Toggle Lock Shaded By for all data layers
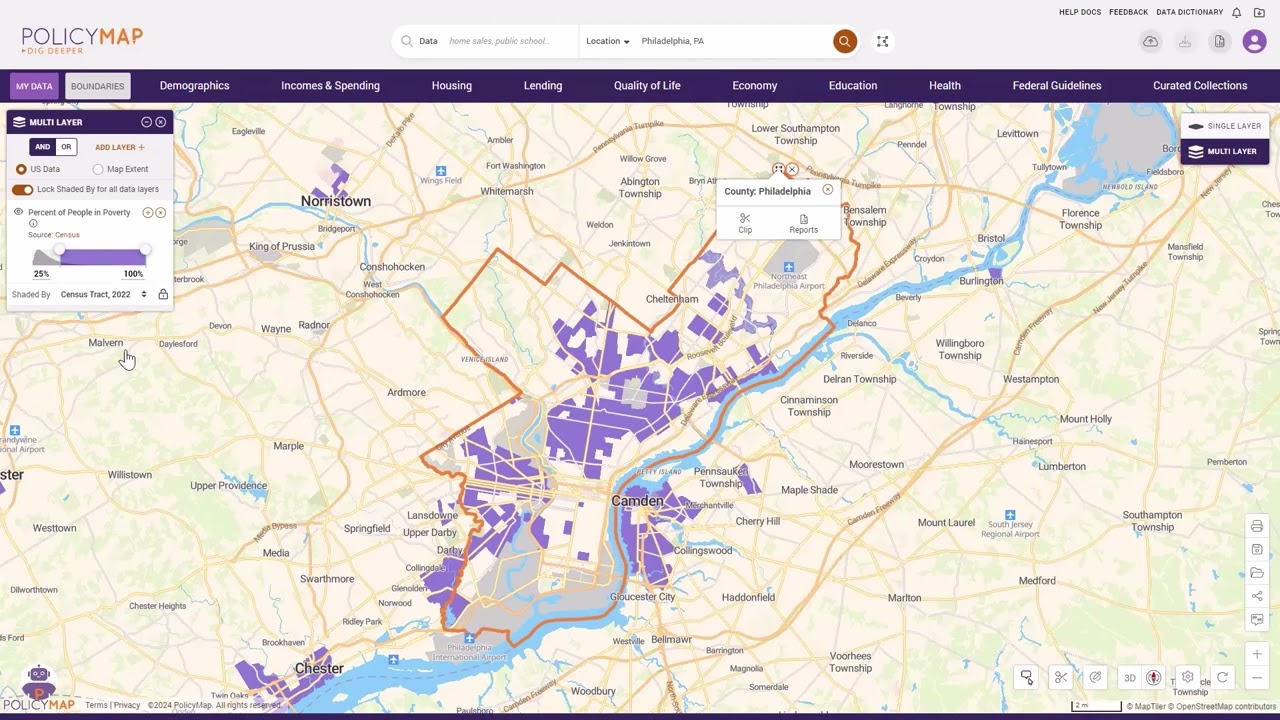This screenshot has width=1280, height=720. click(x=22, y=189)
